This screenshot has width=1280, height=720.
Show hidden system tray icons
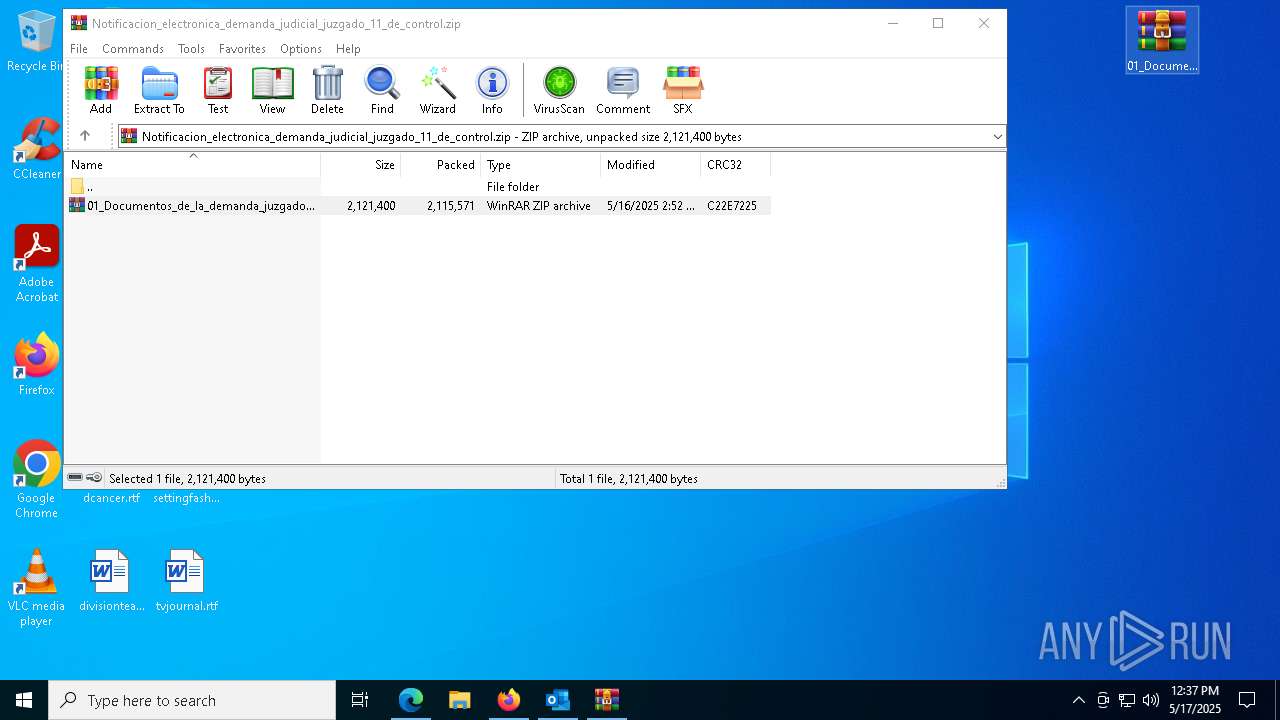[1078, 700]
